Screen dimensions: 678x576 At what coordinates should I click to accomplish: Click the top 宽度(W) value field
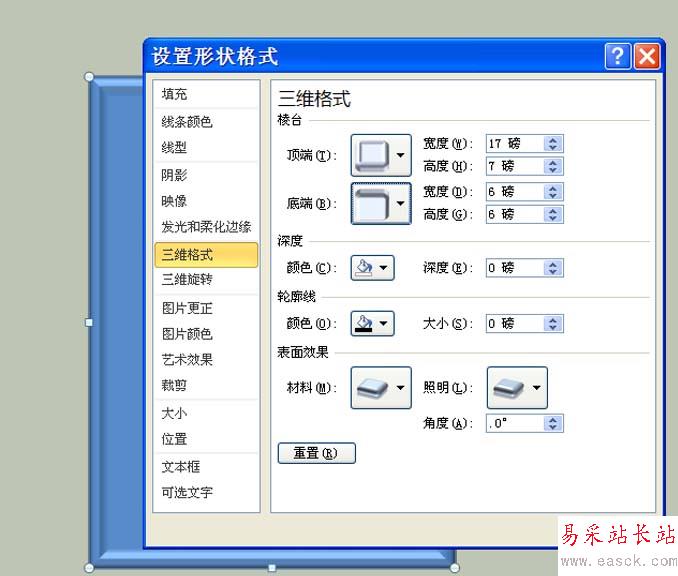click(x=515, y=144)
